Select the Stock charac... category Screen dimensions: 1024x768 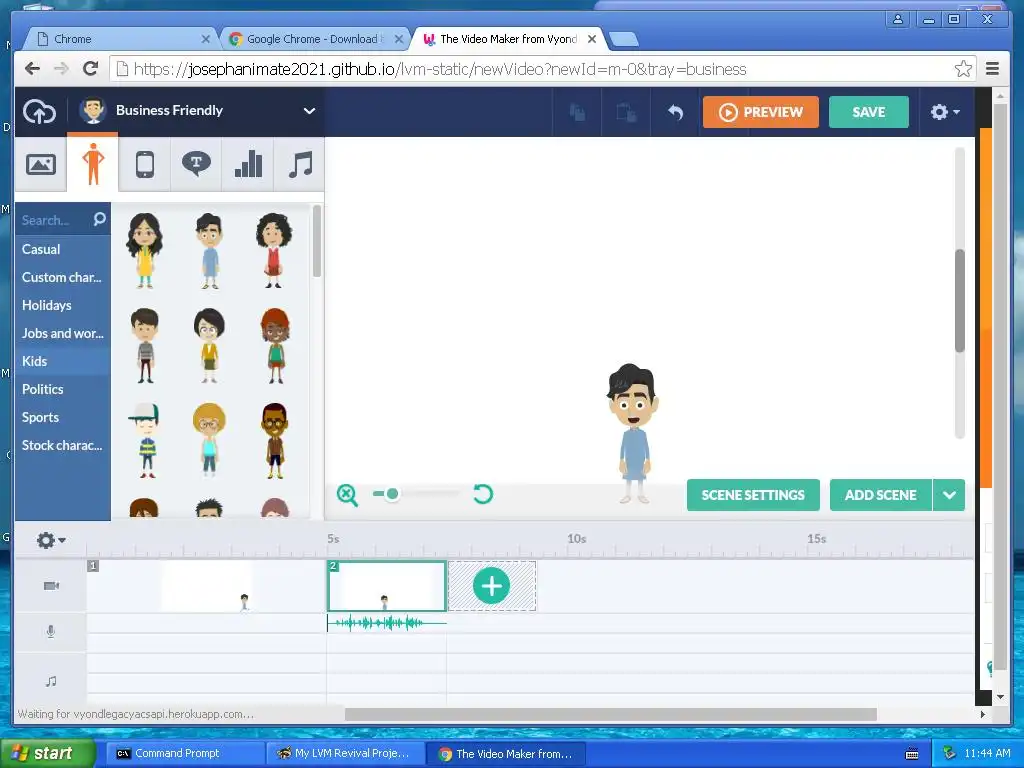63,445
